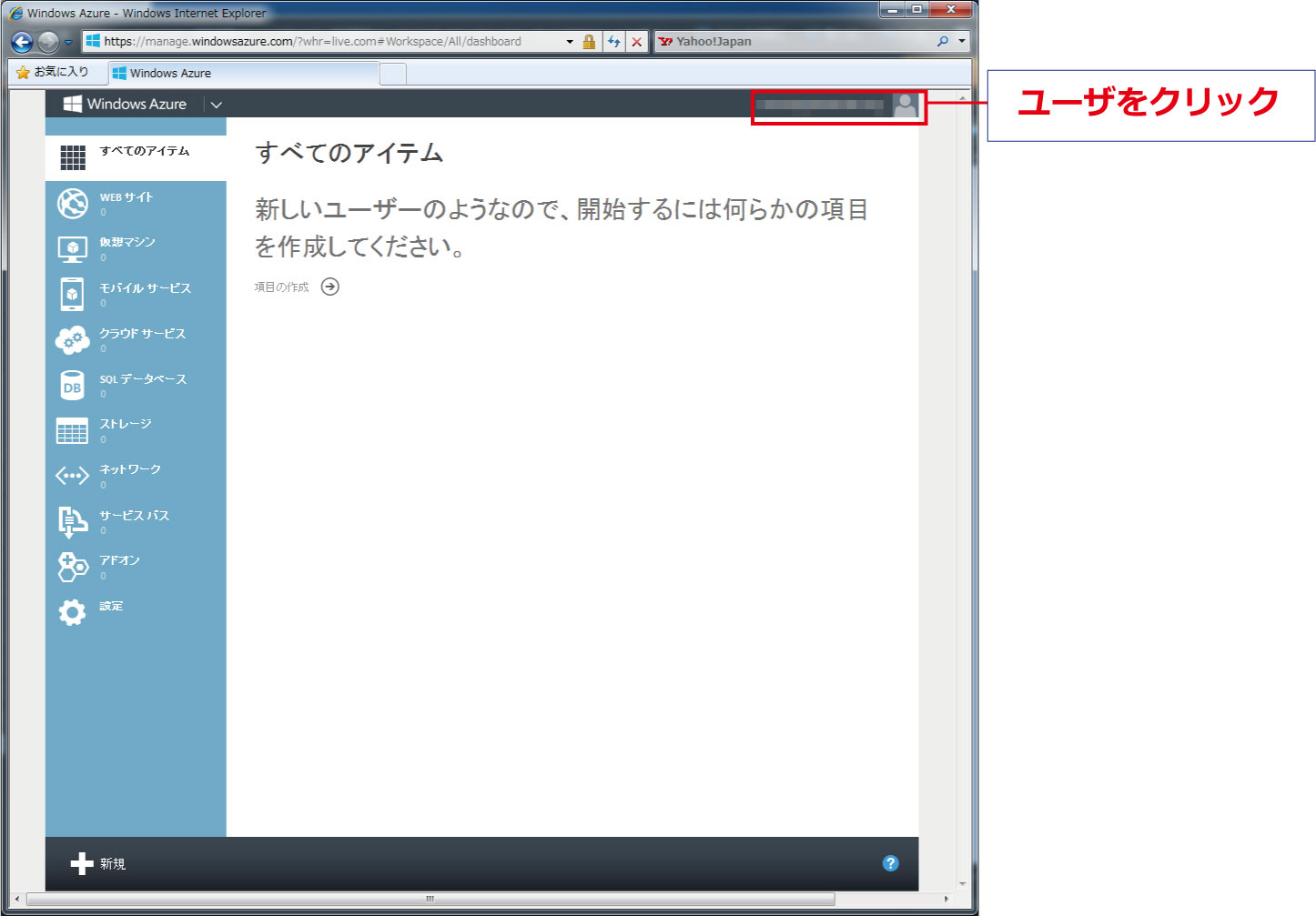Open the アドオン hexagon icon
The width and height of the screenshot is (1316, 916).
pos(73,567)
